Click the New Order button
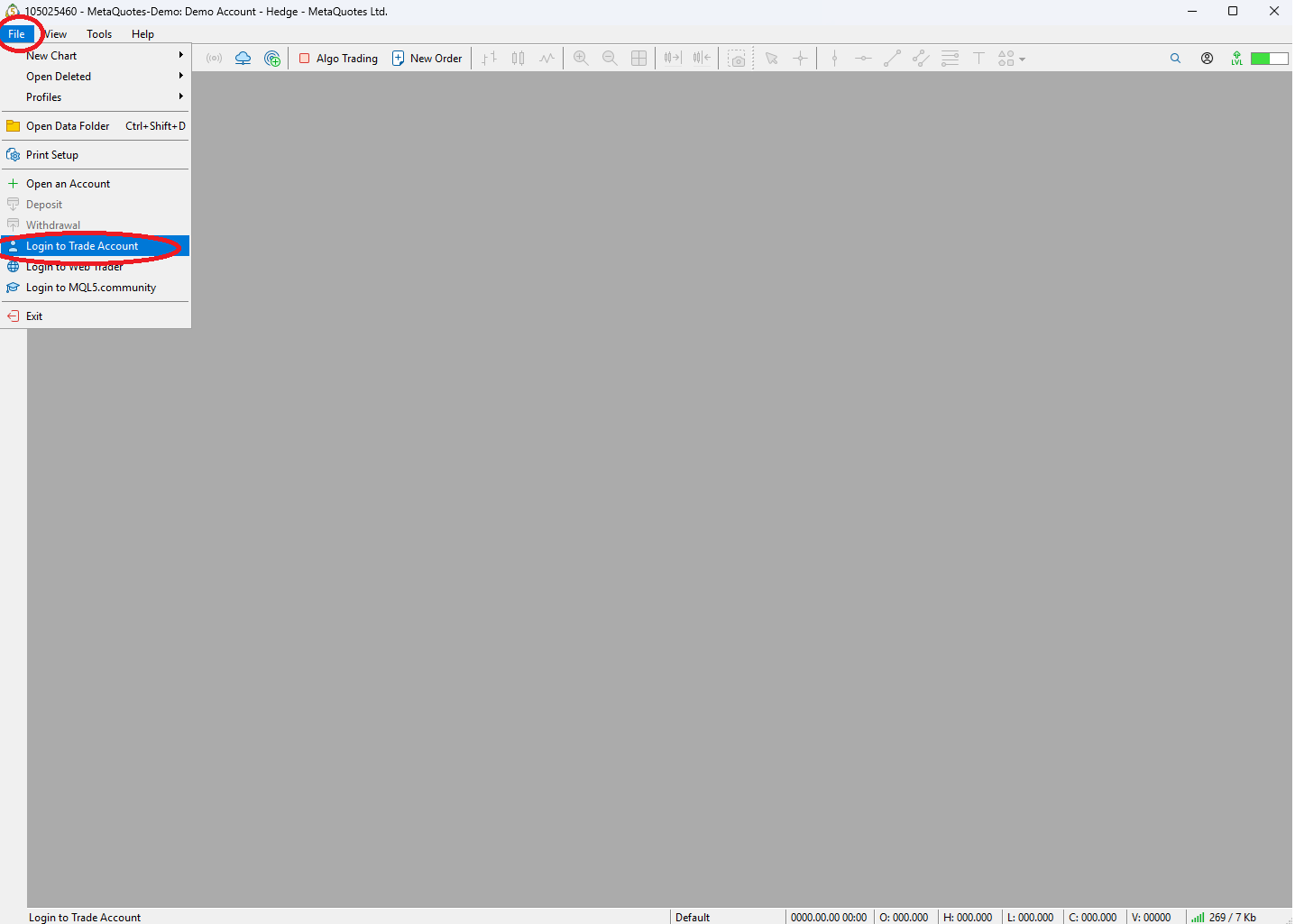Viewport: 1295px width, 924px height. point(427,59)
